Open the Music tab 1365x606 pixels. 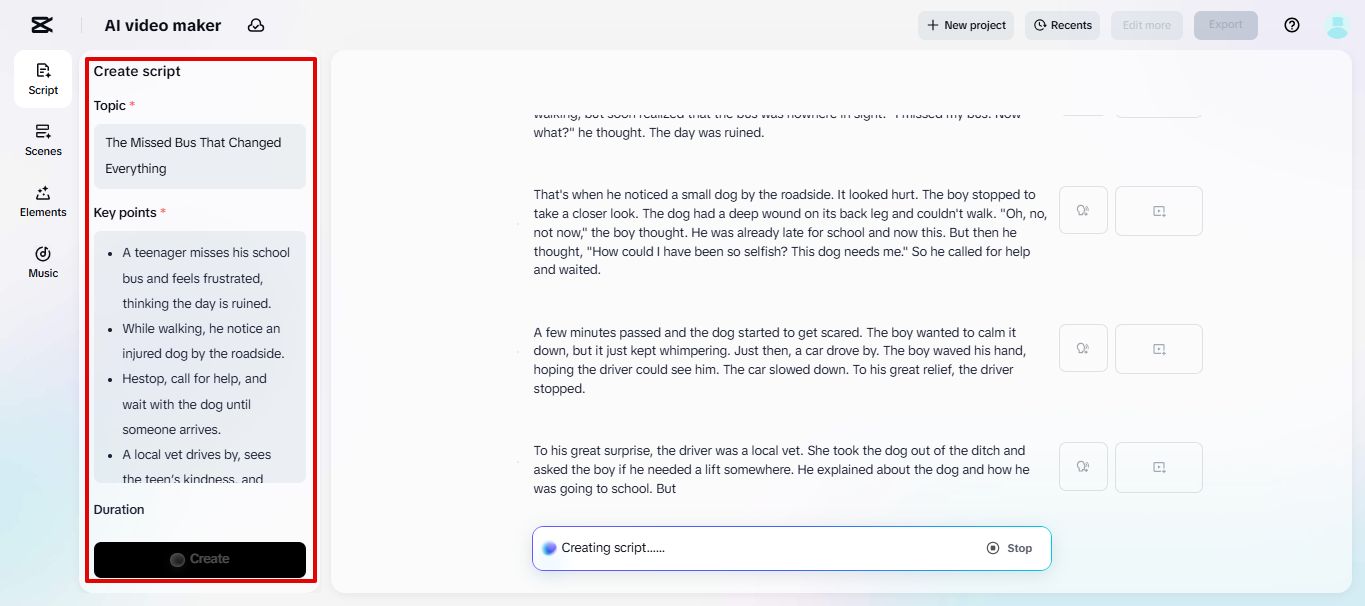pyautogui.click(x=43, y=262)
